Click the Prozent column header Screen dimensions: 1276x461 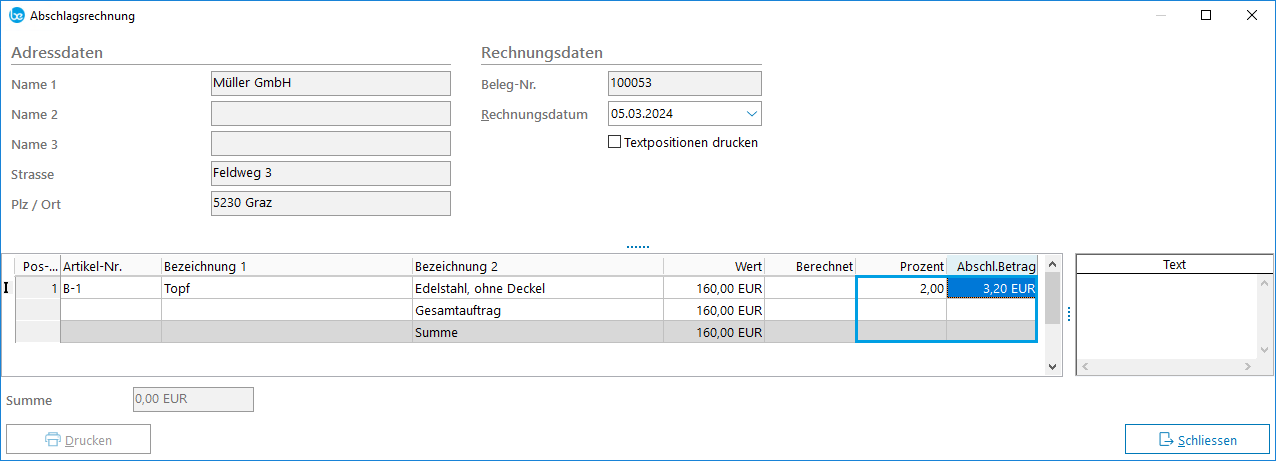tap(900, 266)
